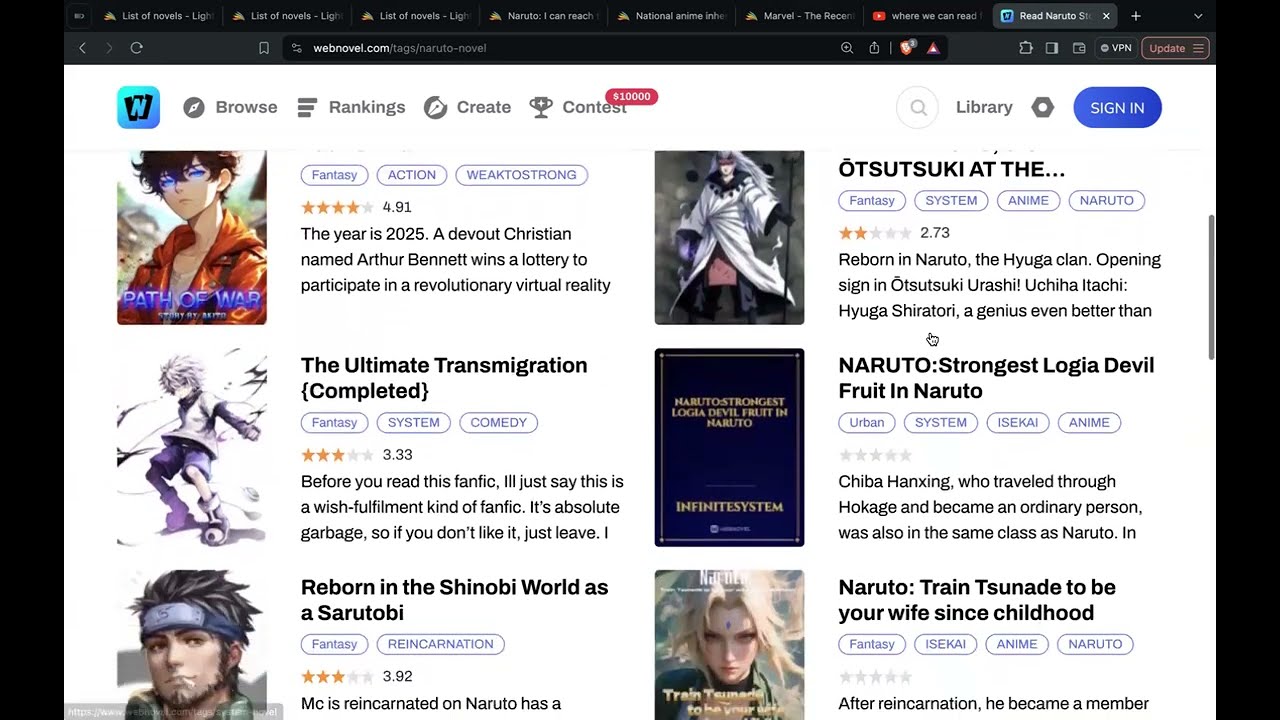The width and height of the screenshot is (1280, 720).
Task: Click the 2.73 rating text
Action: (x=935, y=233)
